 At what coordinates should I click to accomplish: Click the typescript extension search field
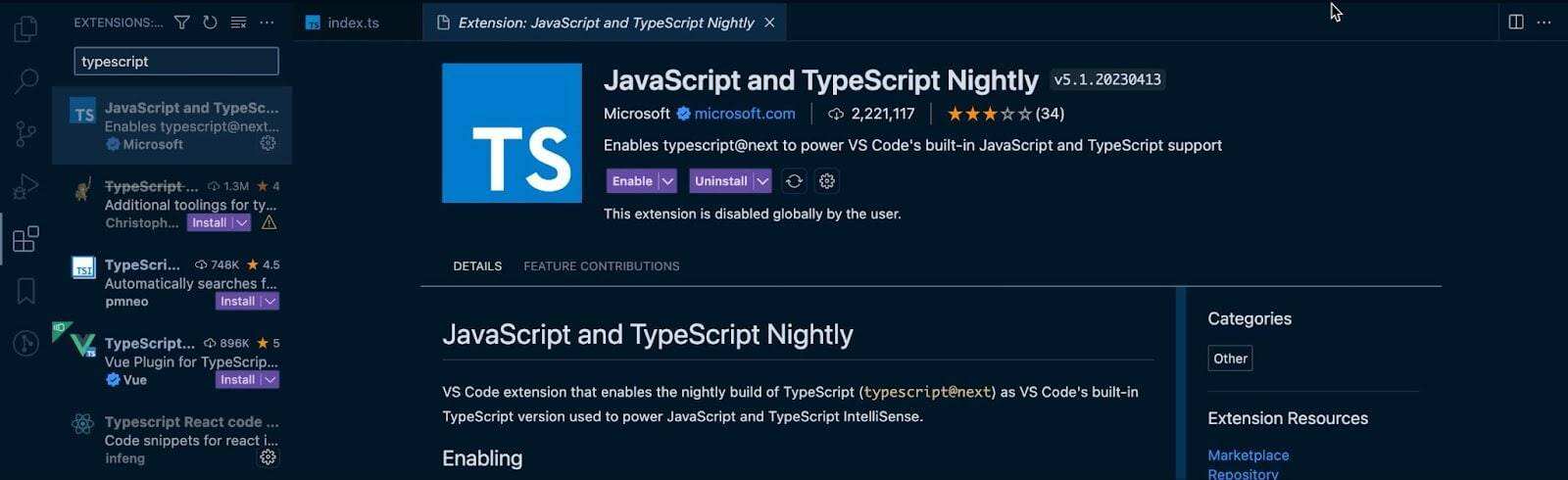[176, 62]
